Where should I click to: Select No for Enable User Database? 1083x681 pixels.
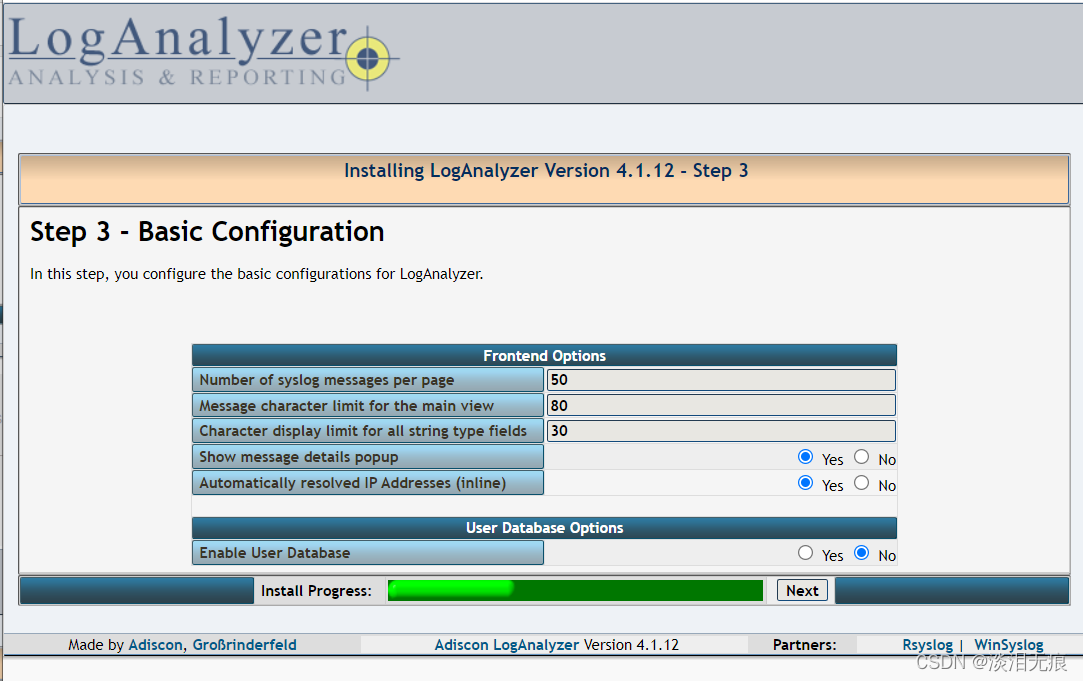(x=861, y=553)
